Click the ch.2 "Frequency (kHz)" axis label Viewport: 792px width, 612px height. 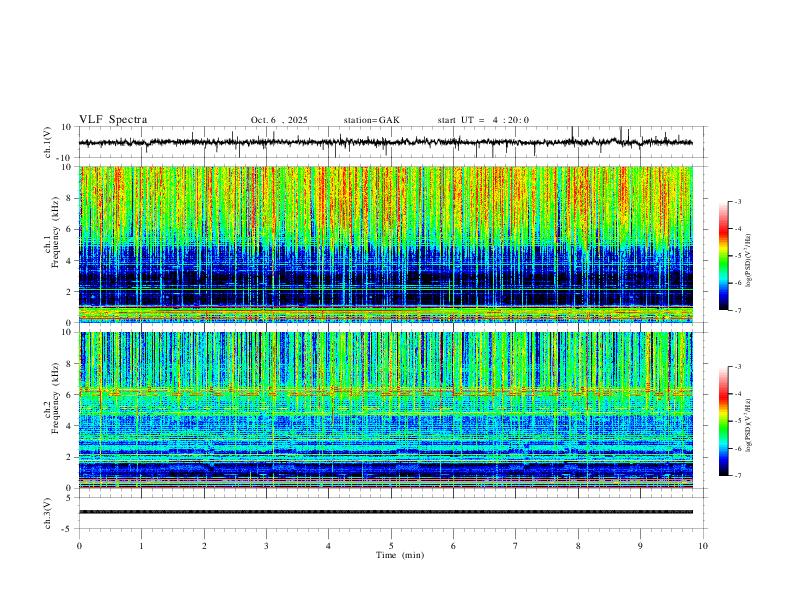coord(55,398)
